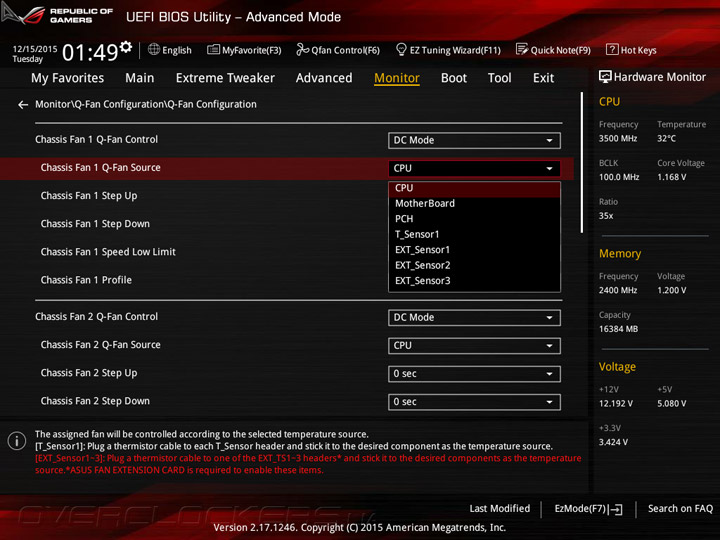
Task: Click CPU frequency value 3500 MHz
Action: coord(618,139)
